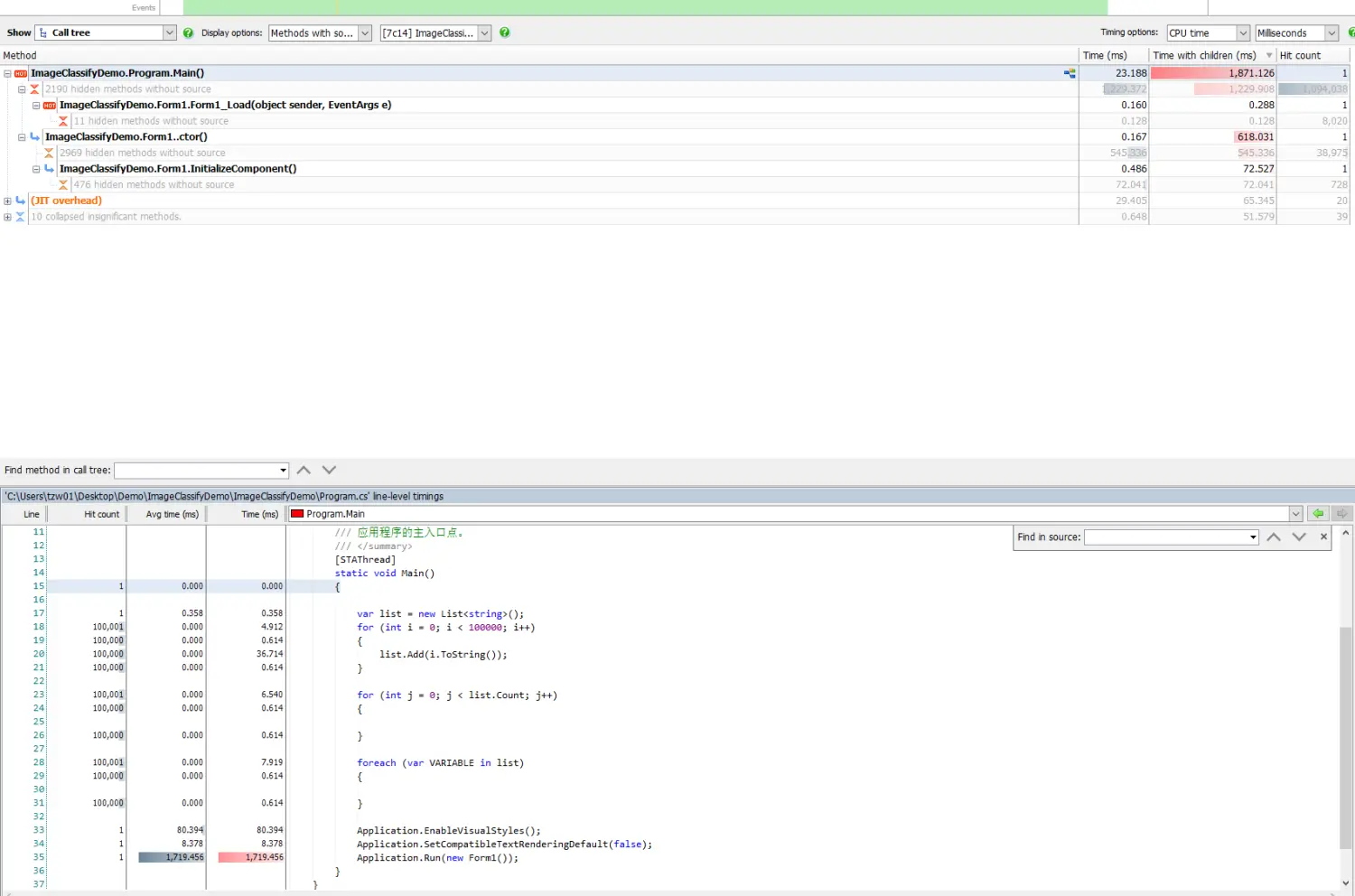The height and width of the screenshot is (896, 1355).
Task: Click the collapsed-methods icon on the 10 insignificant methods row
Action: click(x=21, y=217)
